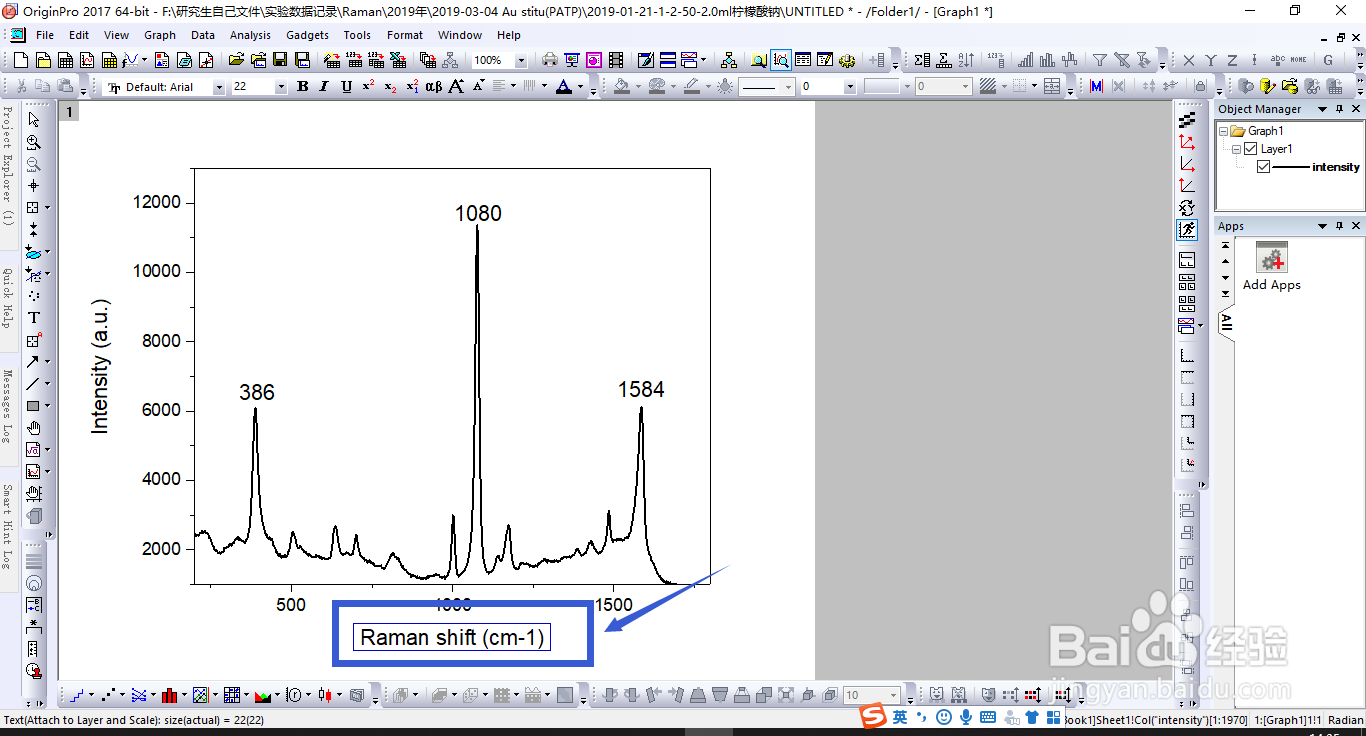Click the 1080 peak label
The image size is (1366, 736).
click(x=478, y=213)
